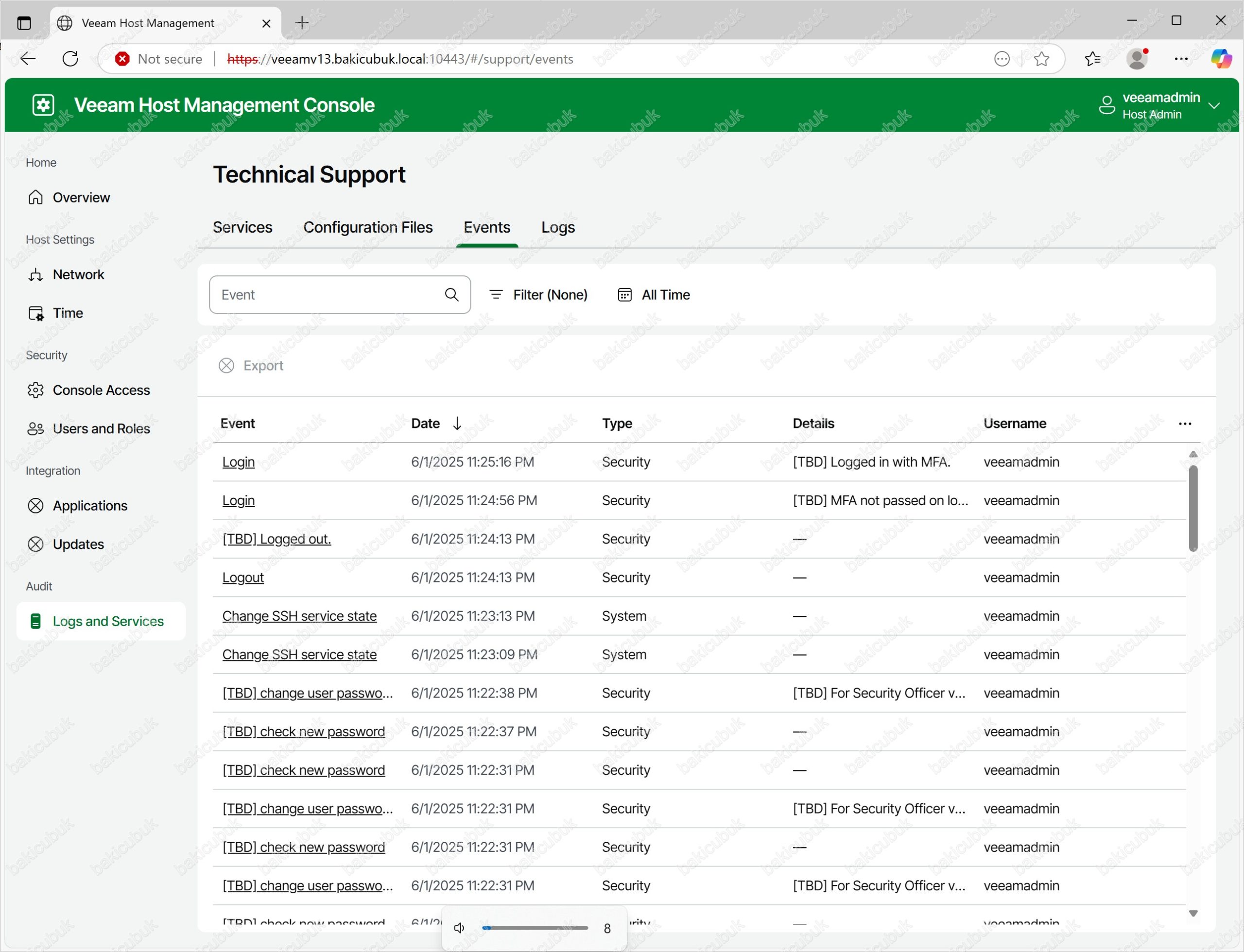Open Users and Roles page
The height and width of the screenshot is (952, 1244).
pyautogui.click(x=101, y=428)
